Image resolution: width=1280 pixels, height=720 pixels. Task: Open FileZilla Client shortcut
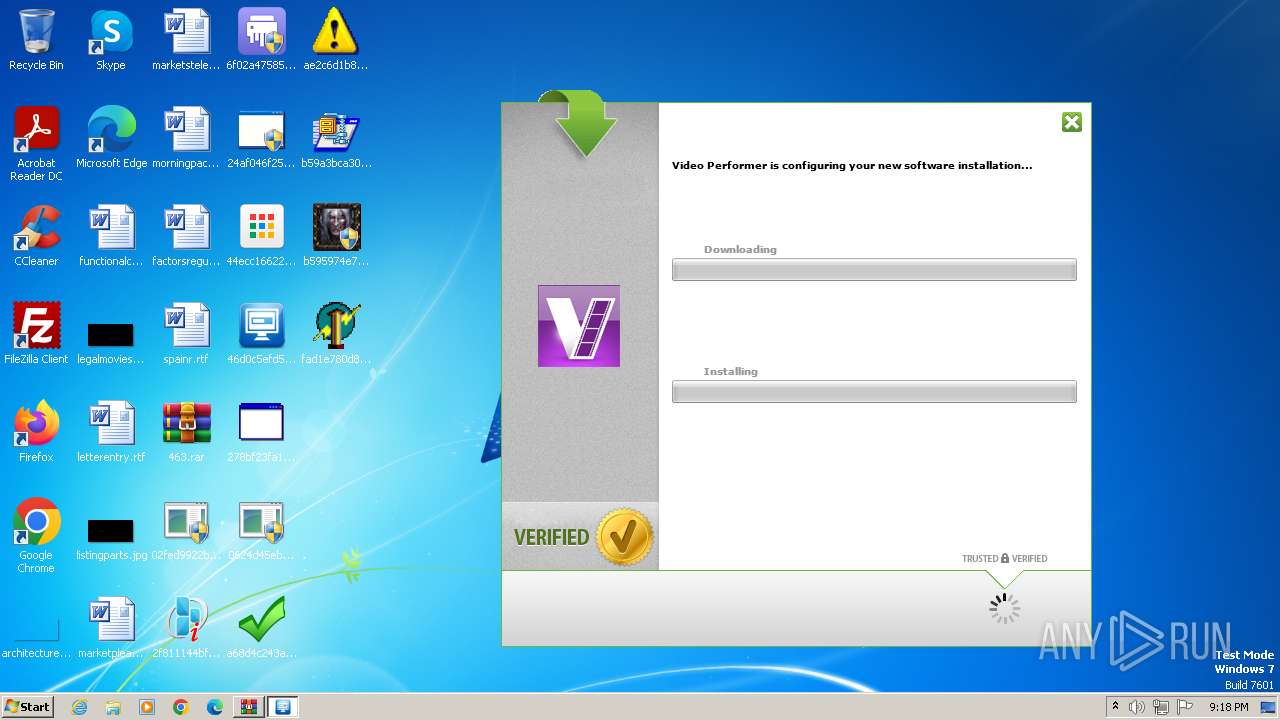click(x=36, y=334)
